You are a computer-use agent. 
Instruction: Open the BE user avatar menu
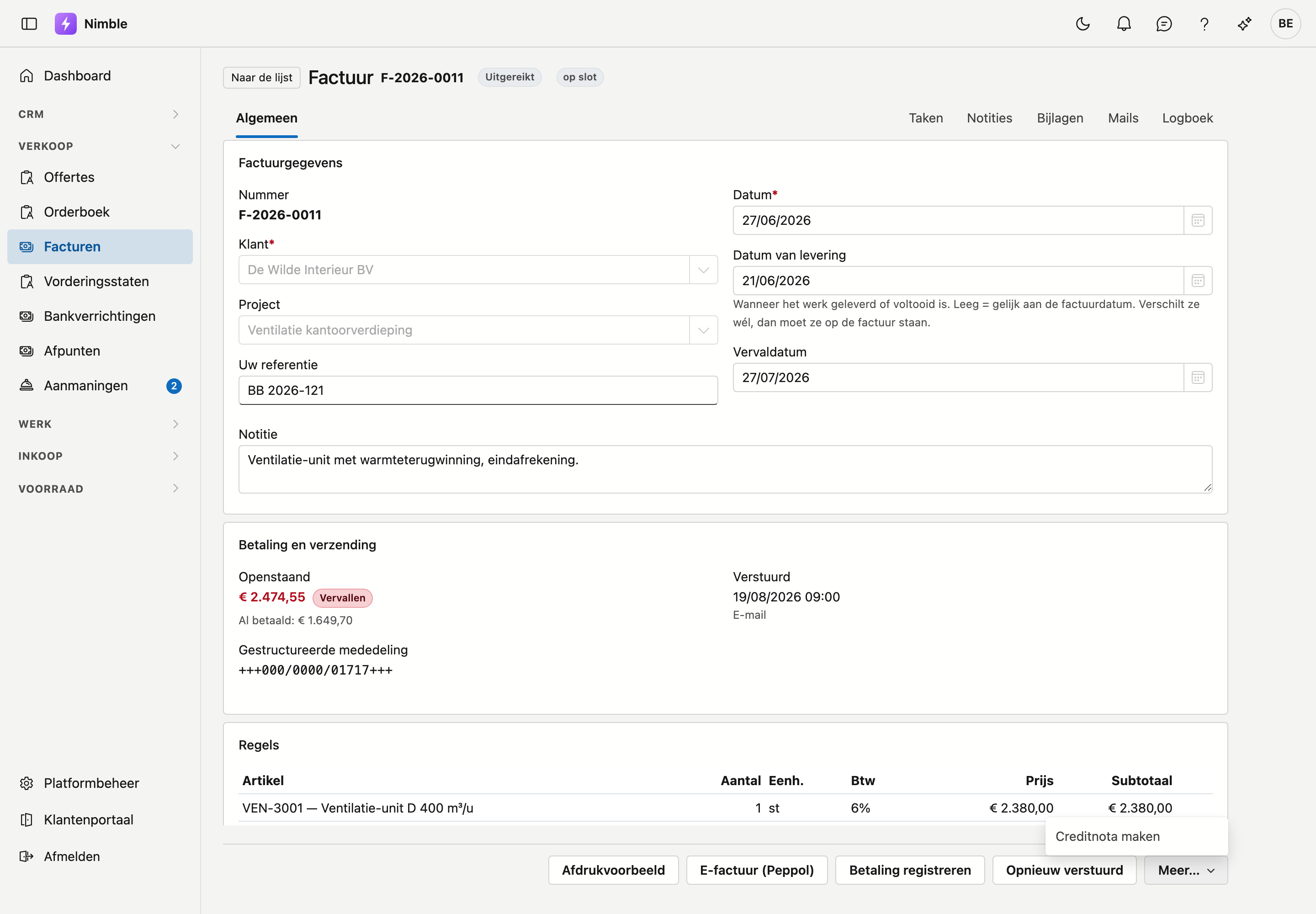[1285, 23]
